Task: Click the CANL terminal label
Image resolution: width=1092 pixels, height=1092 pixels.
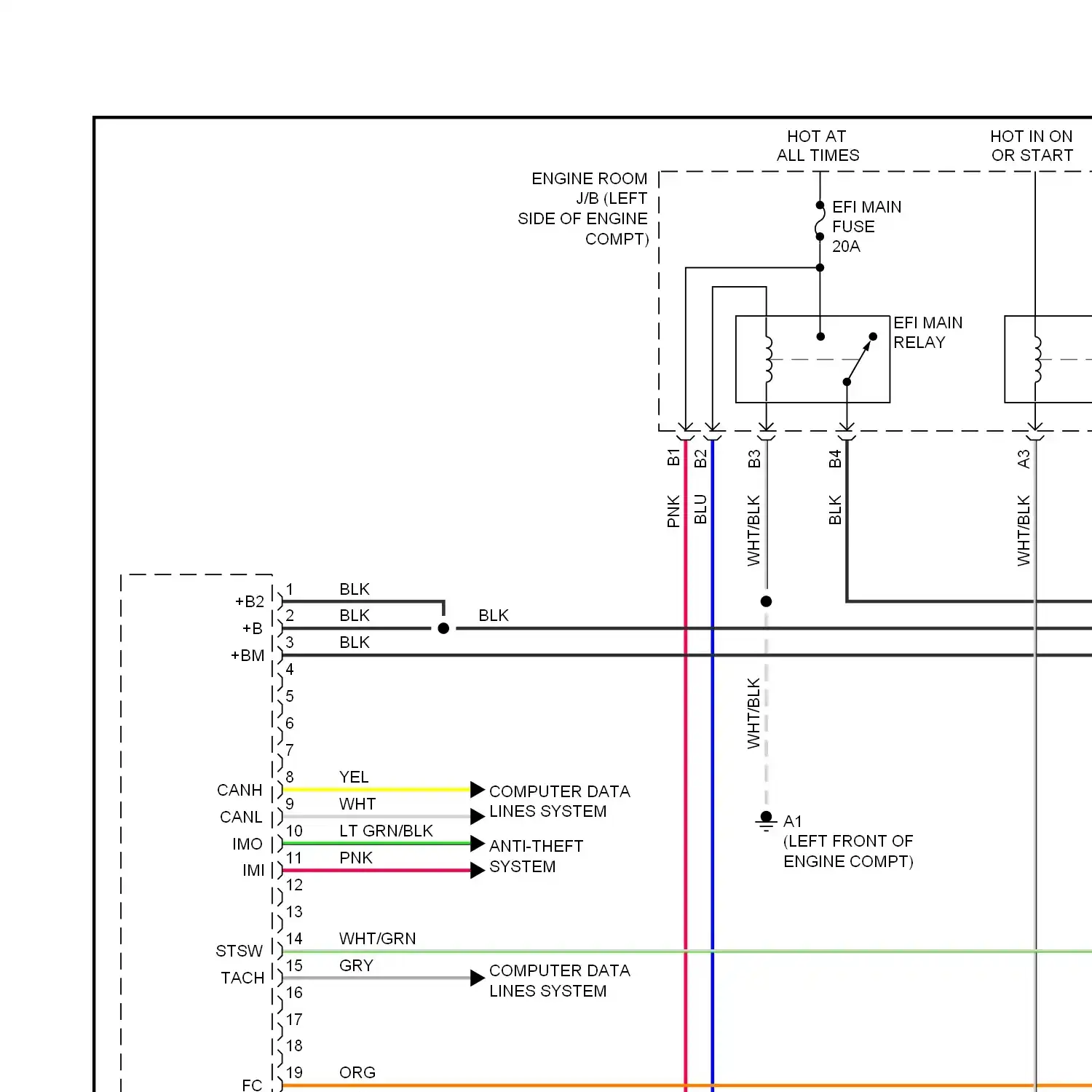Action: 241,817
